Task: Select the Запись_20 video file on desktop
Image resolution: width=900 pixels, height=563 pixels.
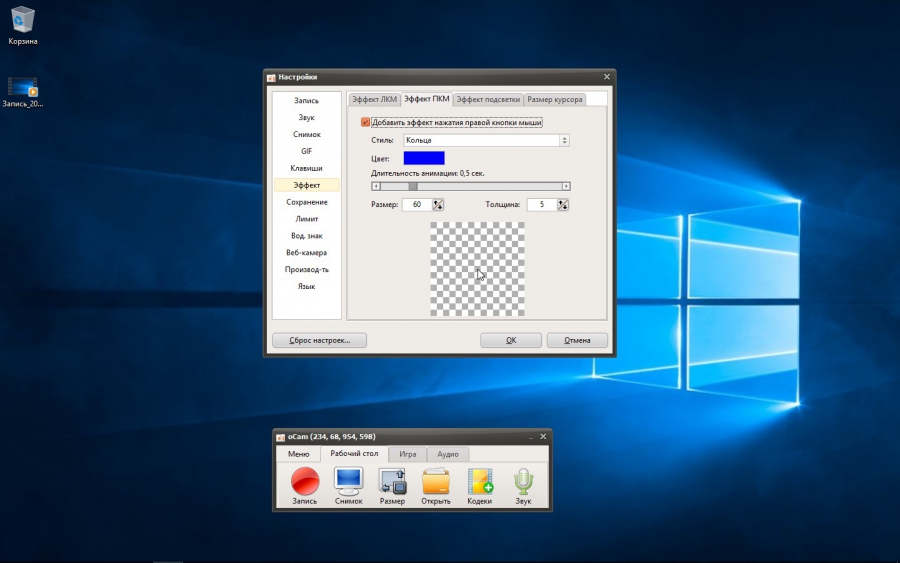Action: pyautogui.click(x=22, y=88)
